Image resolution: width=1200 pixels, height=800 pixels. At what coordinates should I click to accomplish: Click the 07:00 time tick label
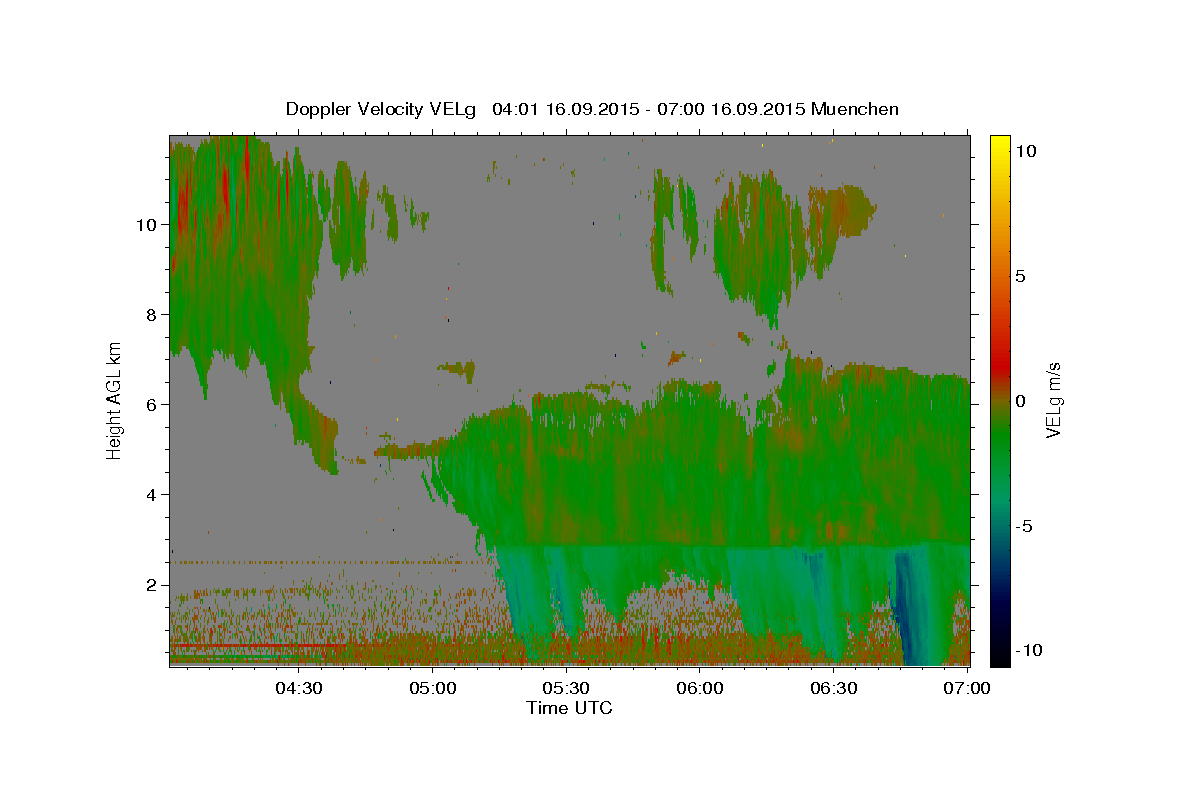pyautogui.click(x=967, y=687)
